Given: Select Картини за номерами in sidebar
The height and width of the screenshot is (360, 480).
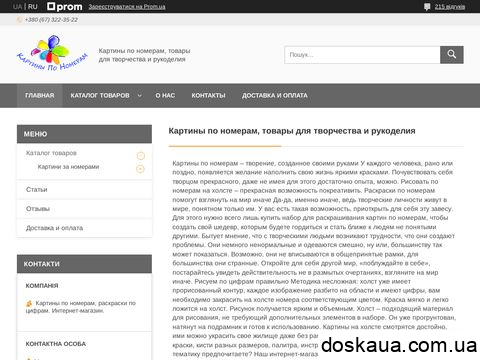Looking at the screenshot, I should [68, 167].
